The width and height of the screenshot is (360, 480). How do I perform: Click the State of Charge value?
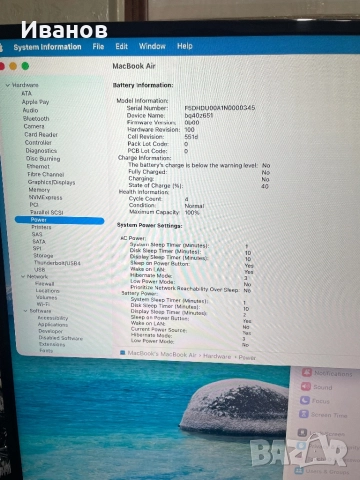[265, 186]
